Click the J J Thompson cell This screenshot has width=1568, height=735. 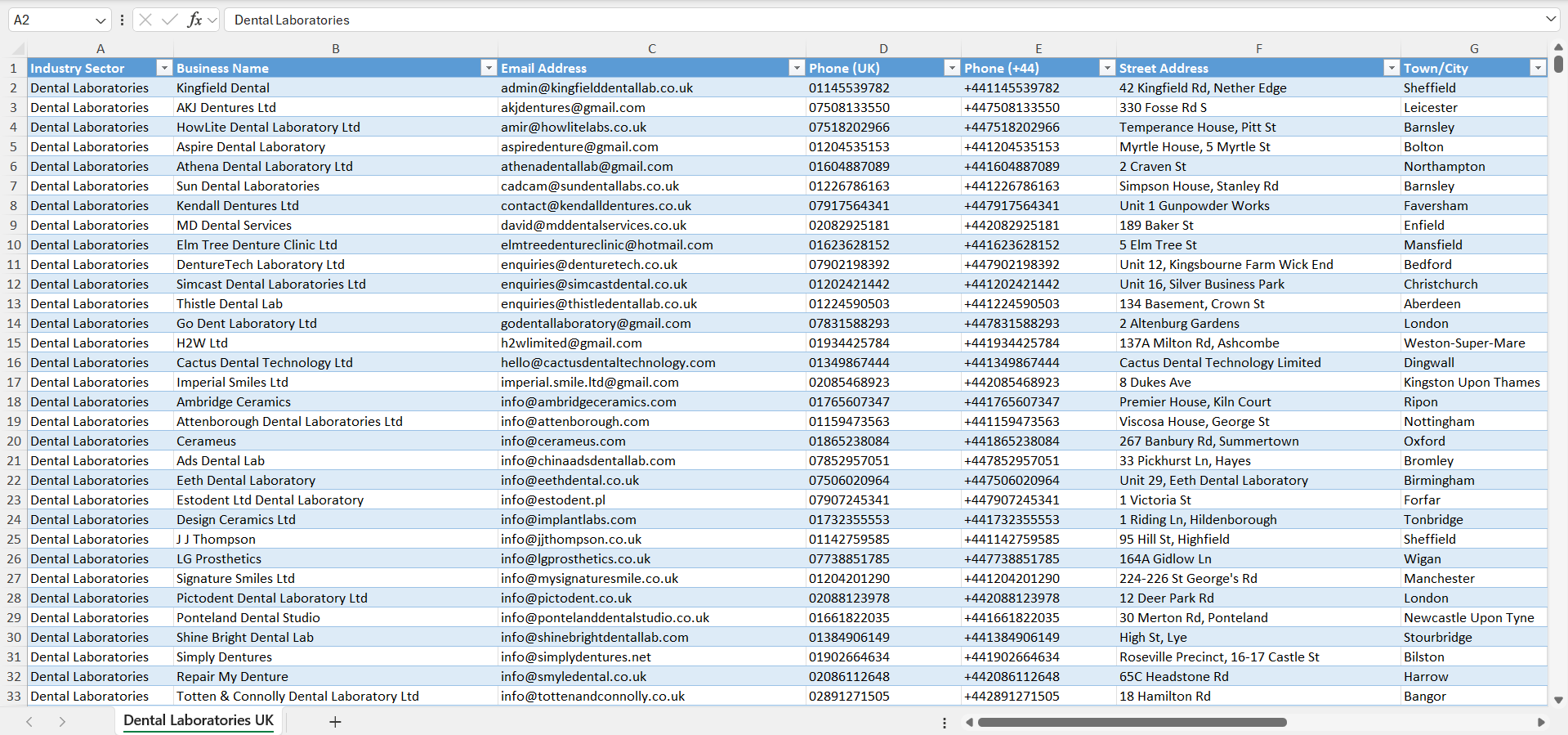[336, 539]
